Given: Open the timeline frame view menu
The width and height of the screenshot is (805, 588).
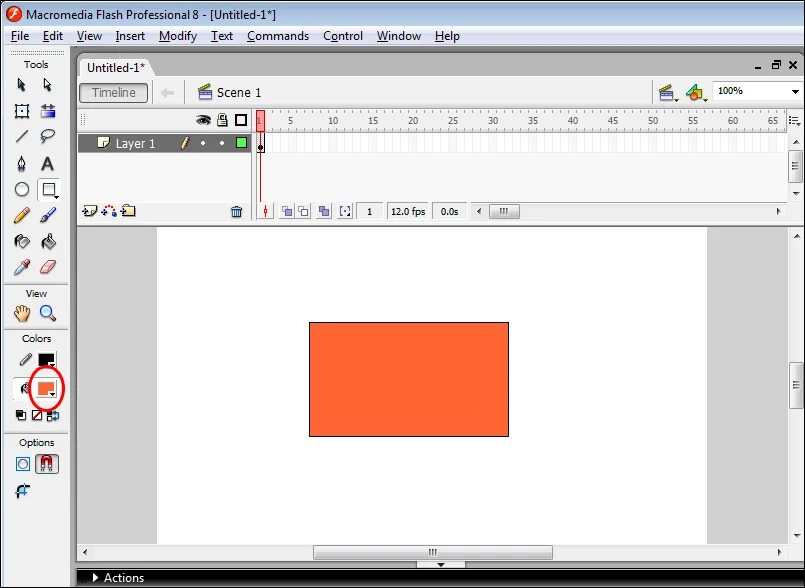Looking at the screenshot, I should tap(795, 121).
